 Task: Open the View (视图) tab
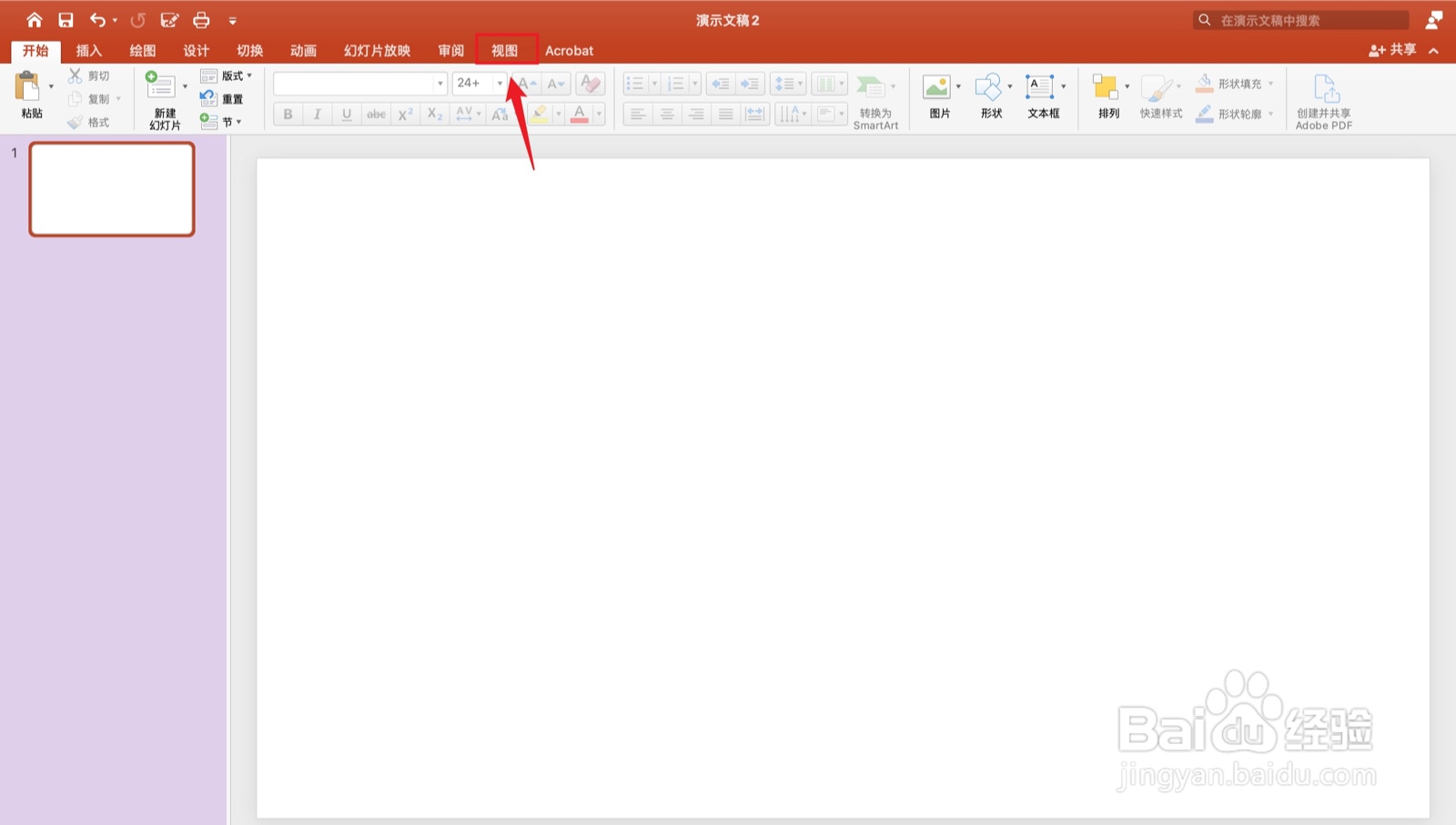tap(505, 51)
